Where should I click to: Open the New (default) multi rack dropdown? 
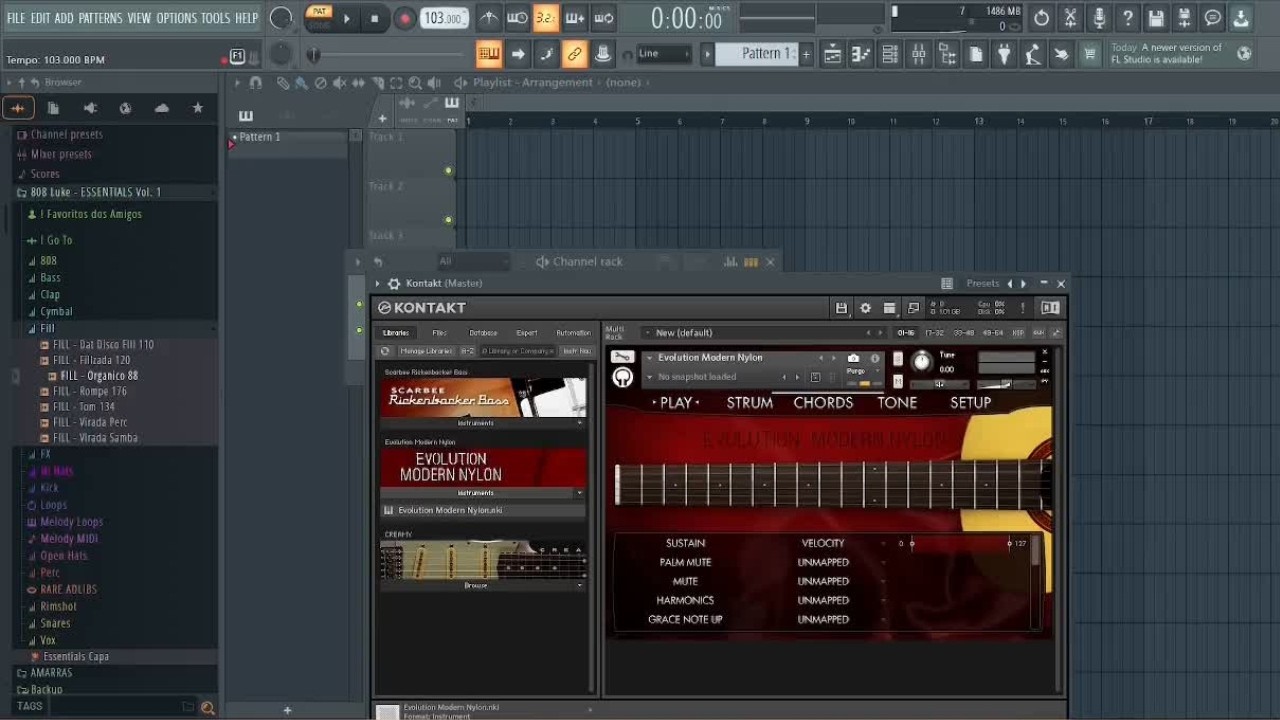click(760, 333)
